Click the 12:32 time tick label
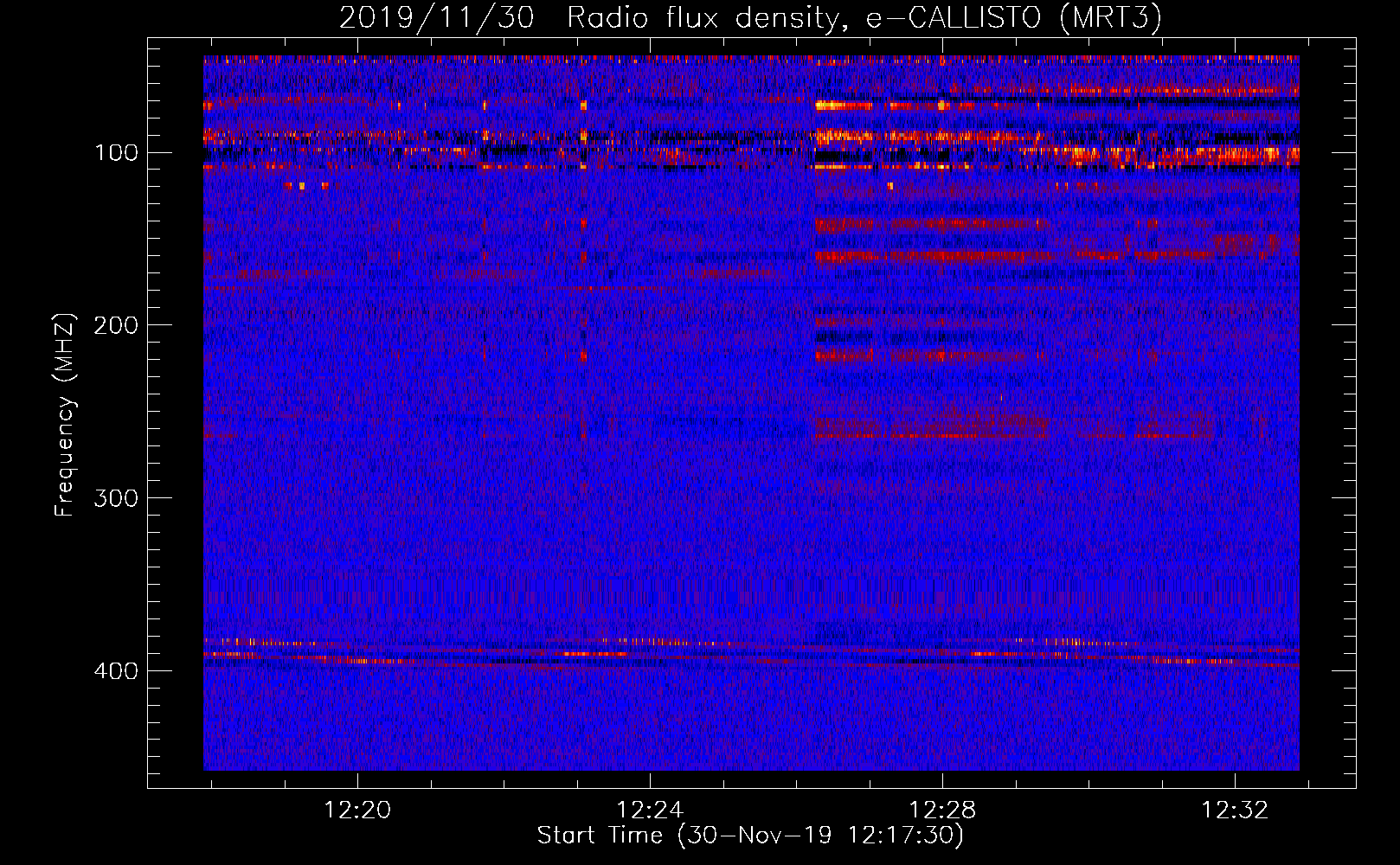Viewport: 1400px width, 865px height. pyautogui.click(x=1235, y=811)
